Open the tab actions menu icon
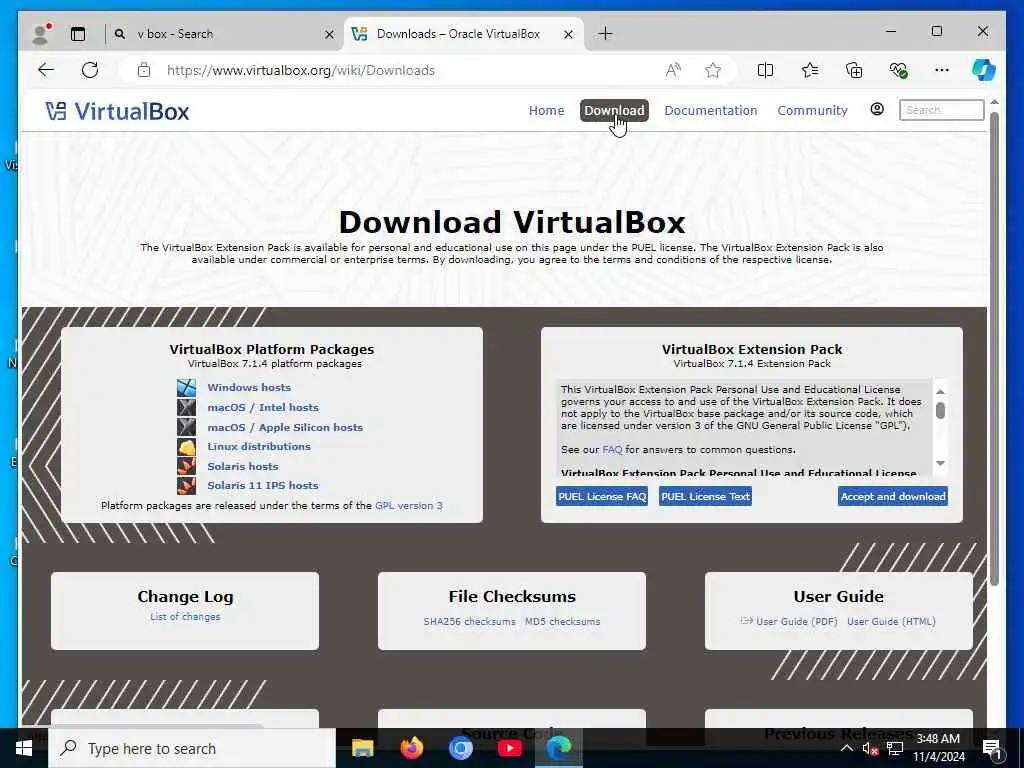1024x768 pixels. coord(78,34)
